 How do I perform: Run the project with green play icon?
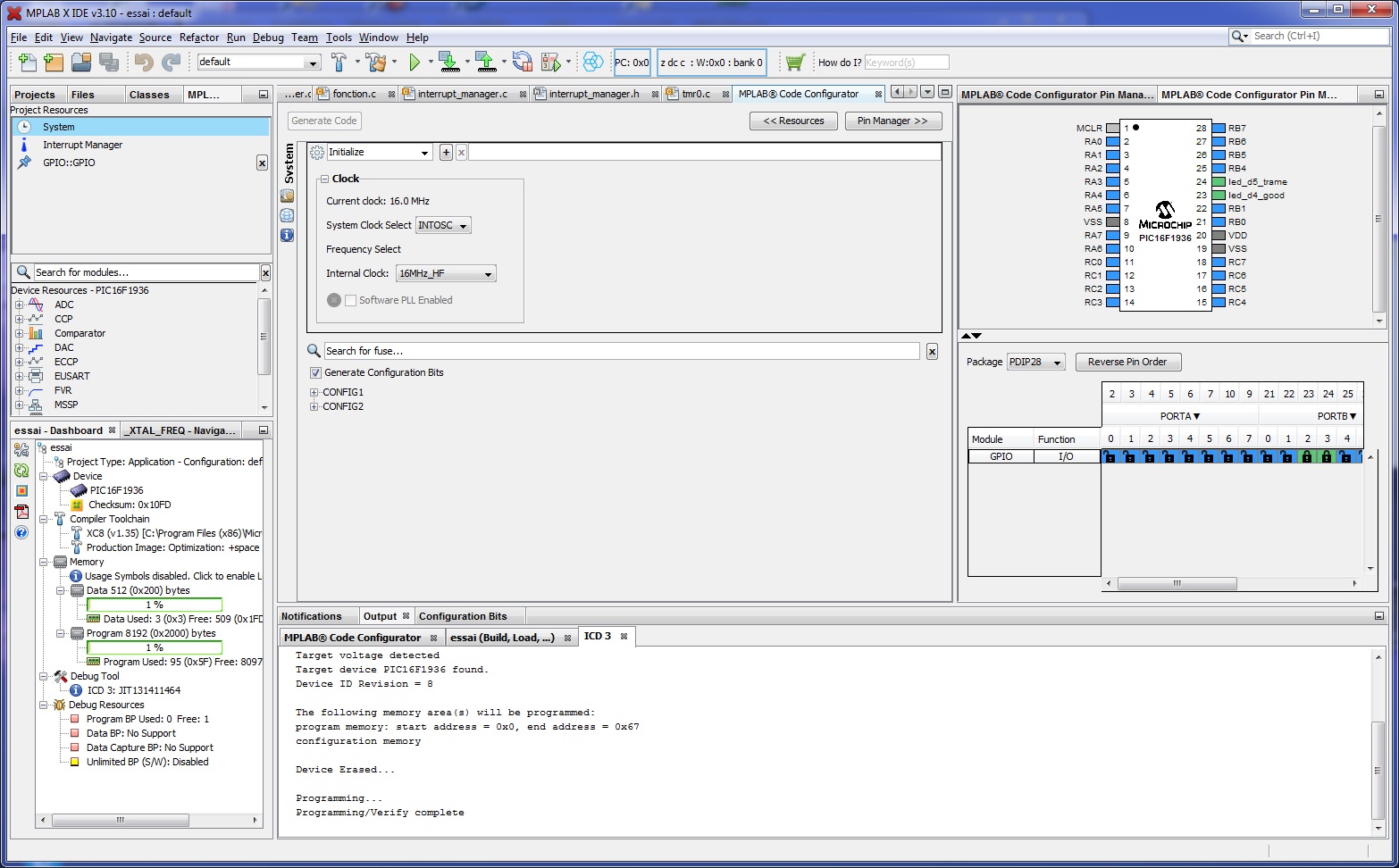pos(415,62)
